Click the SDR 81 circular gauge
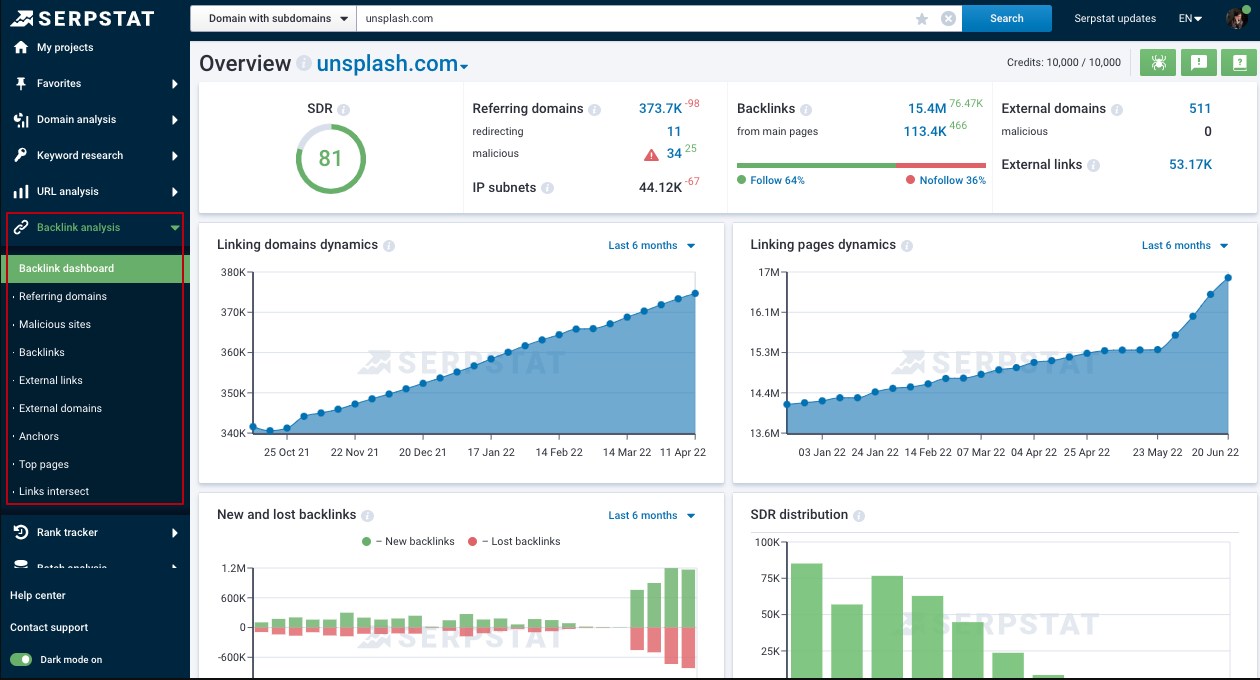This screenshot has height=680, width=1260. pyautogui.click(x=331, y=158)
